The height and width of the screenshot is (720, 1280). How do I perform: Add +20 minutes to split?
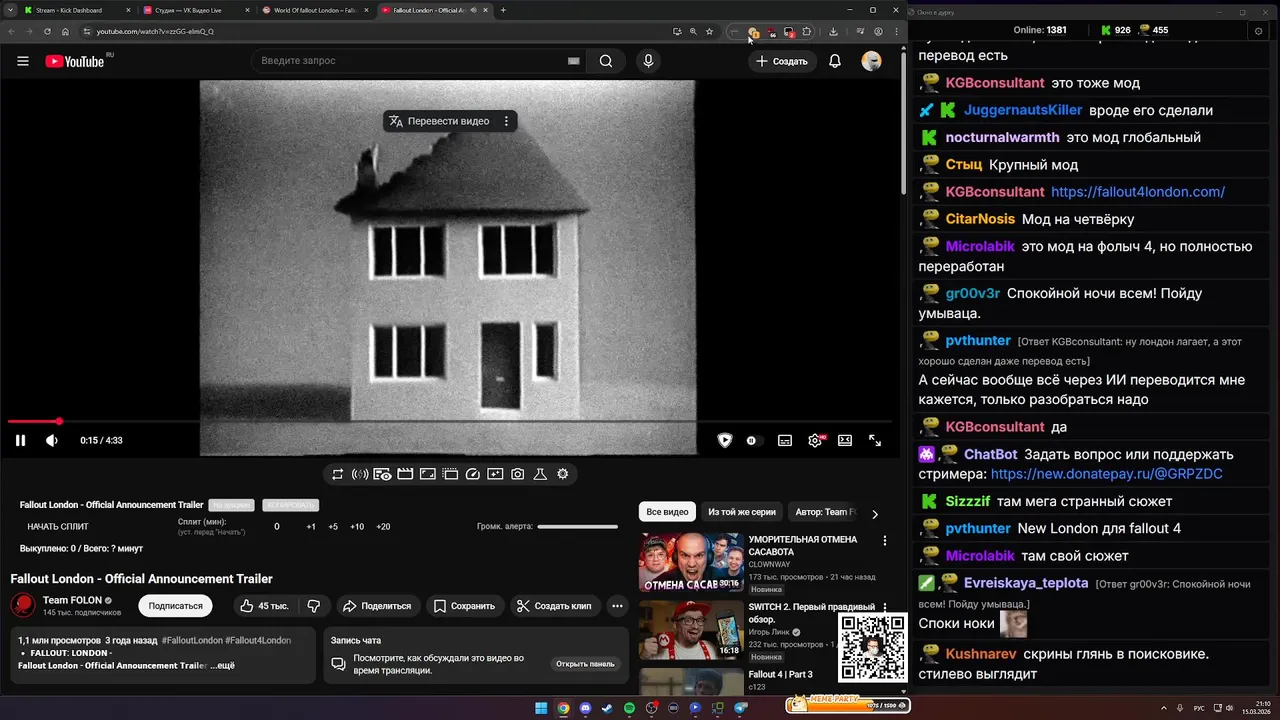383,526
